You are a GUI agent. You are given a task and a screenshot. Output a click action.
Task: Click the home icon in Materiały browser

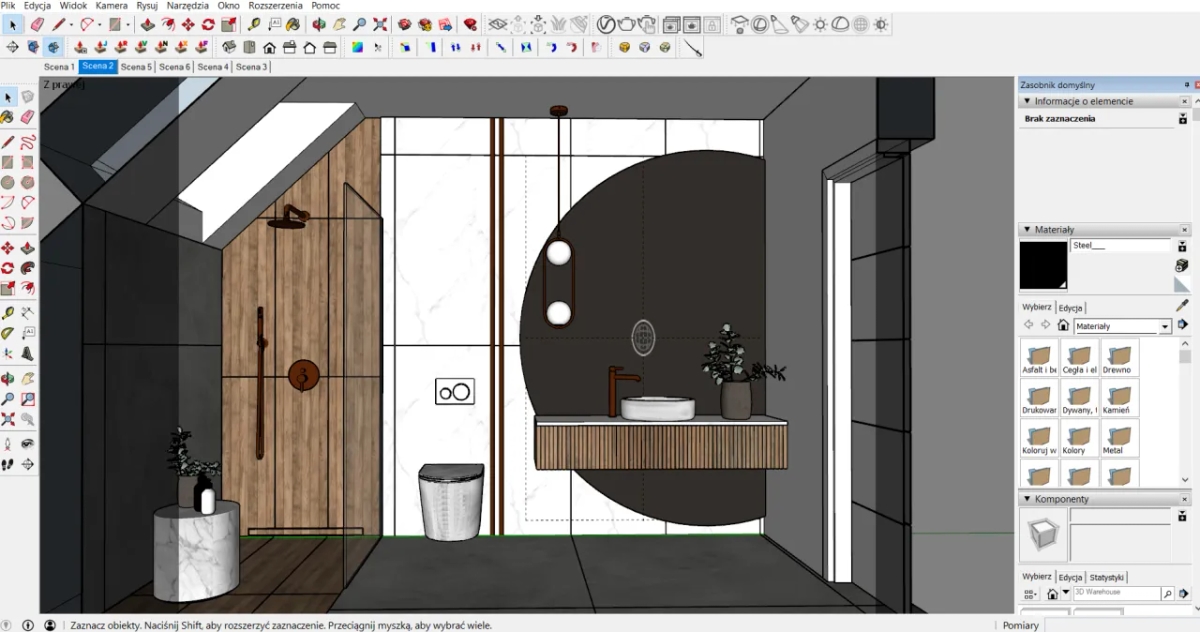point(1063,326)
